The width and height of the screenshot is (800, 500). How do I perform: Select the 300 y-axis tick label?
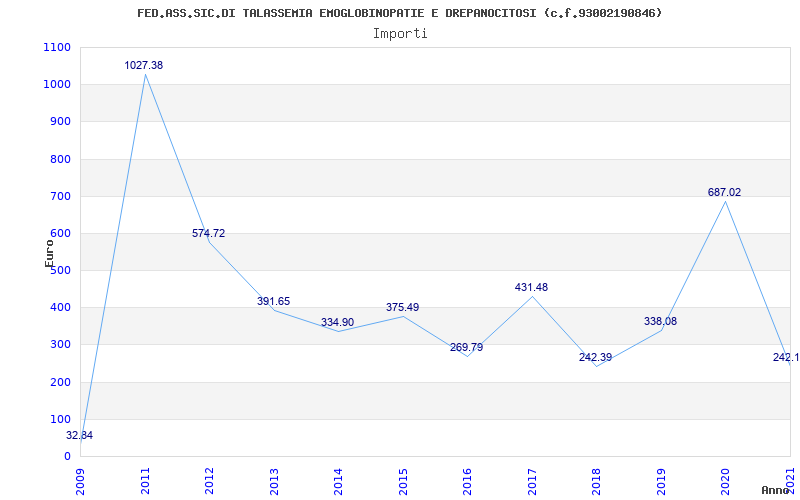61,345
